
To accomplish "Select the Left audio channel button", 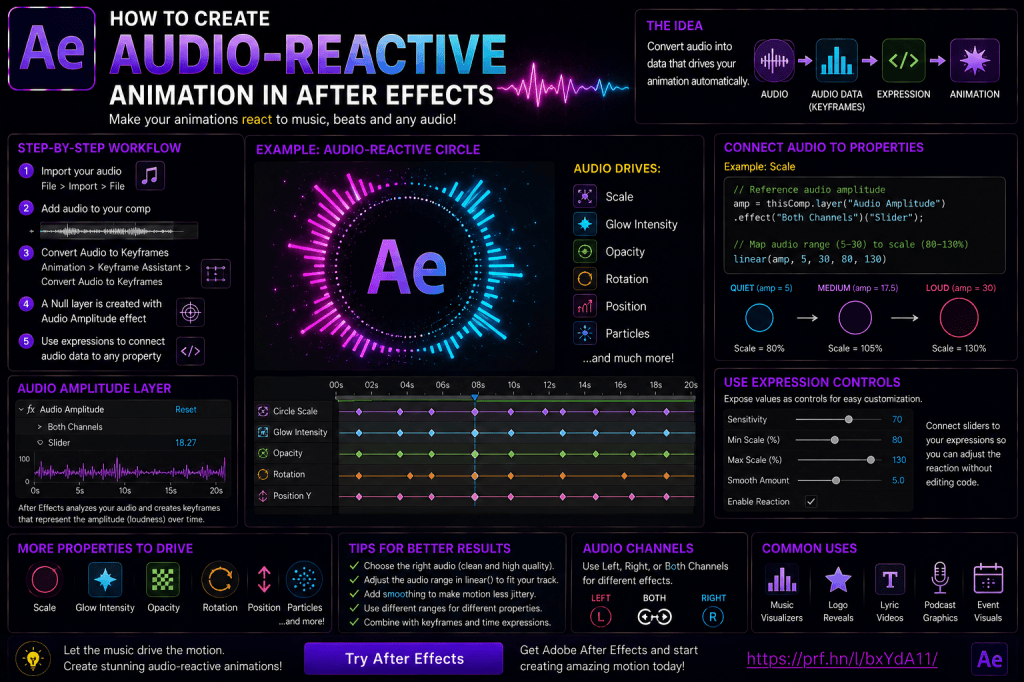I will (x=600, y=617).
